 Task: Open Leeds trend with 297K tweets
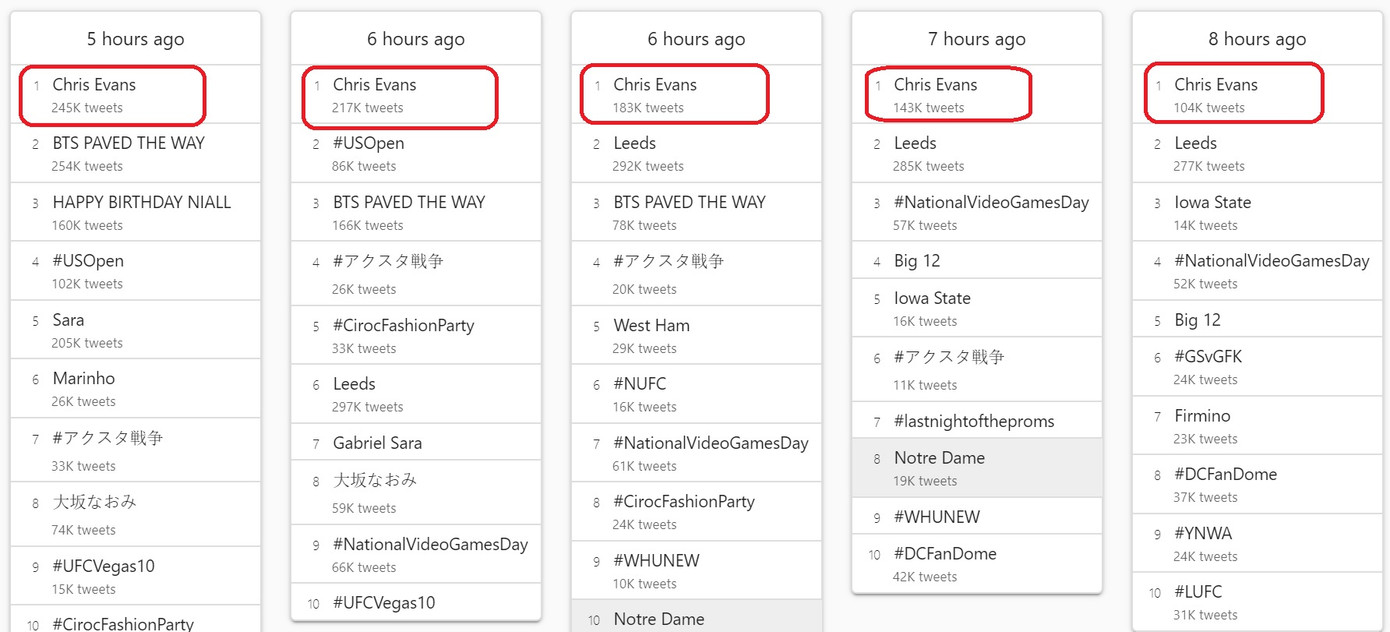pyautogui.click(x=354, y=384)
